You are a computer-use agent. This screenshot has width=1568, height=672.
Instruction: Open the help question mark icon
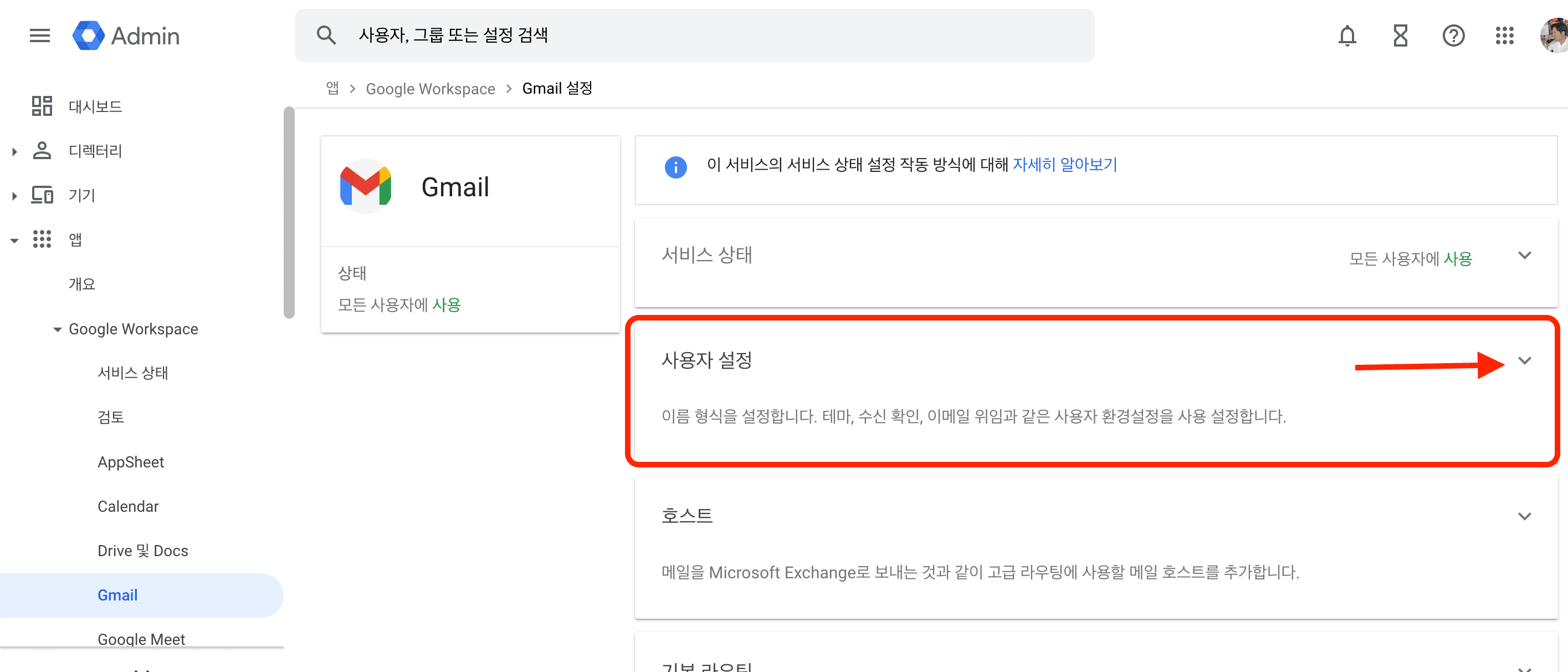1453,35
